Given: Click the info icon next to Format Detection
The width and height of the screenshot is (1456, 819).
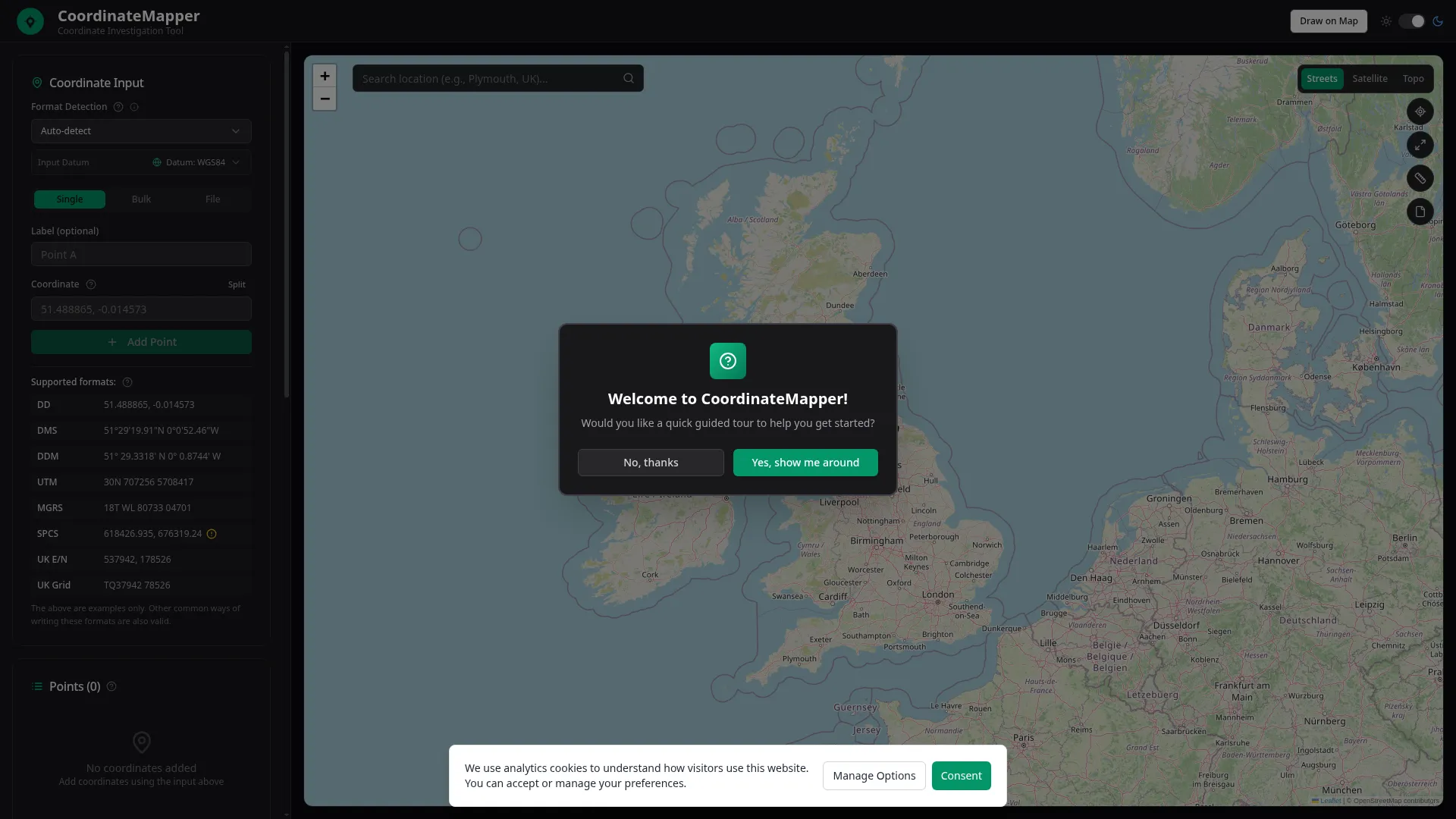Looking at the screenshot, I should [x=134, y=107].
